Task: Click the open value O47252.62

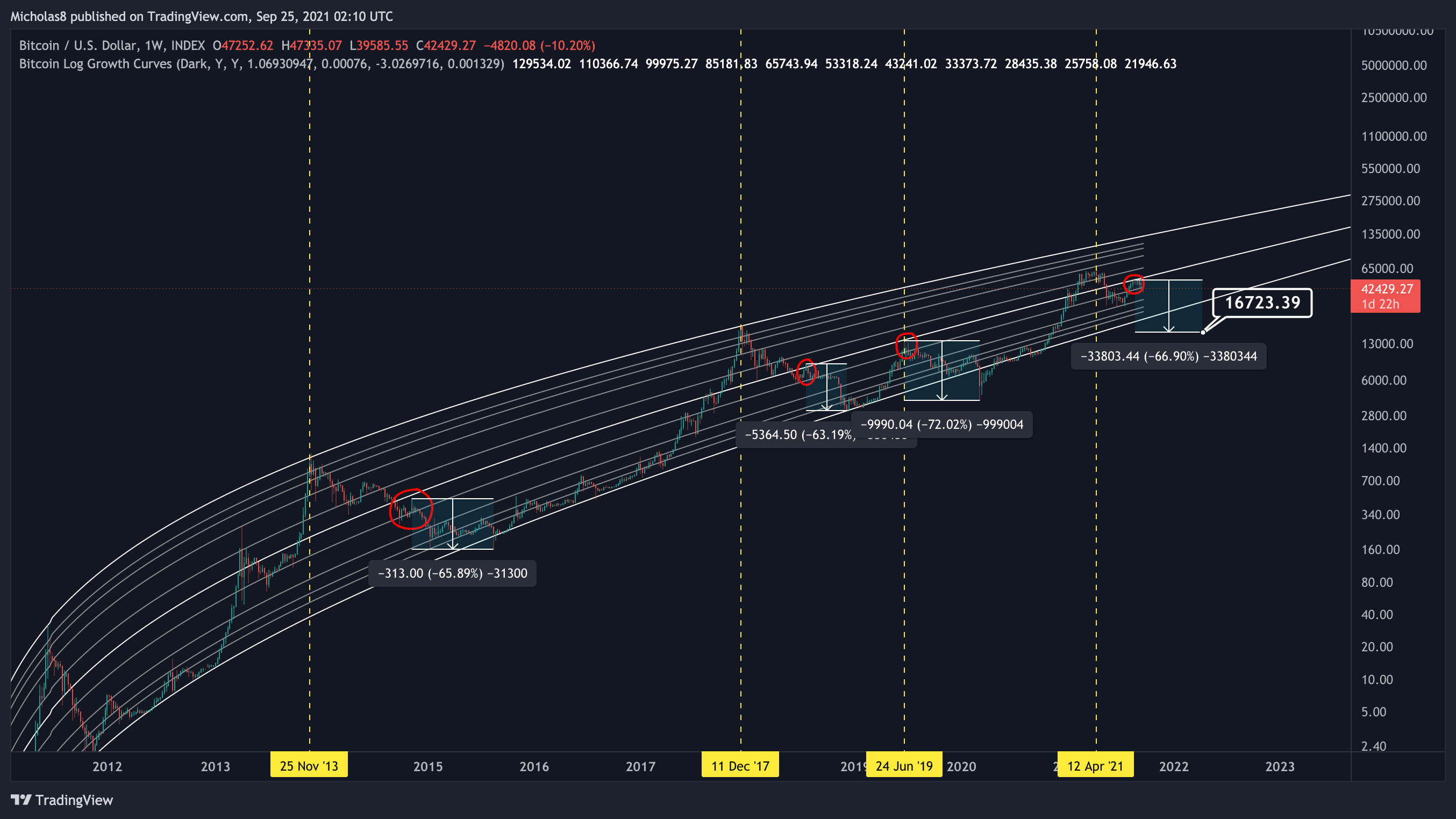Action: tap(243, 45)
